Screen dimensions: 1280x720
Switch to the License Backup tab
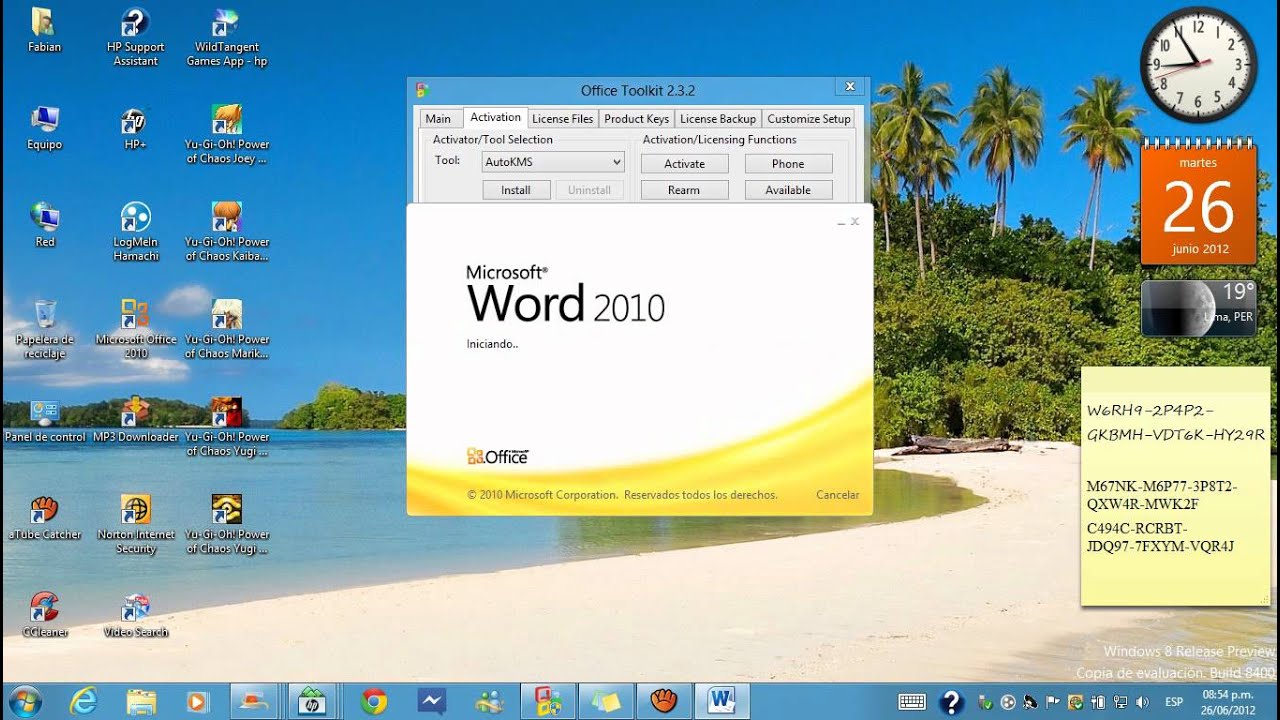pyautogui.click(x=718, y=119)
